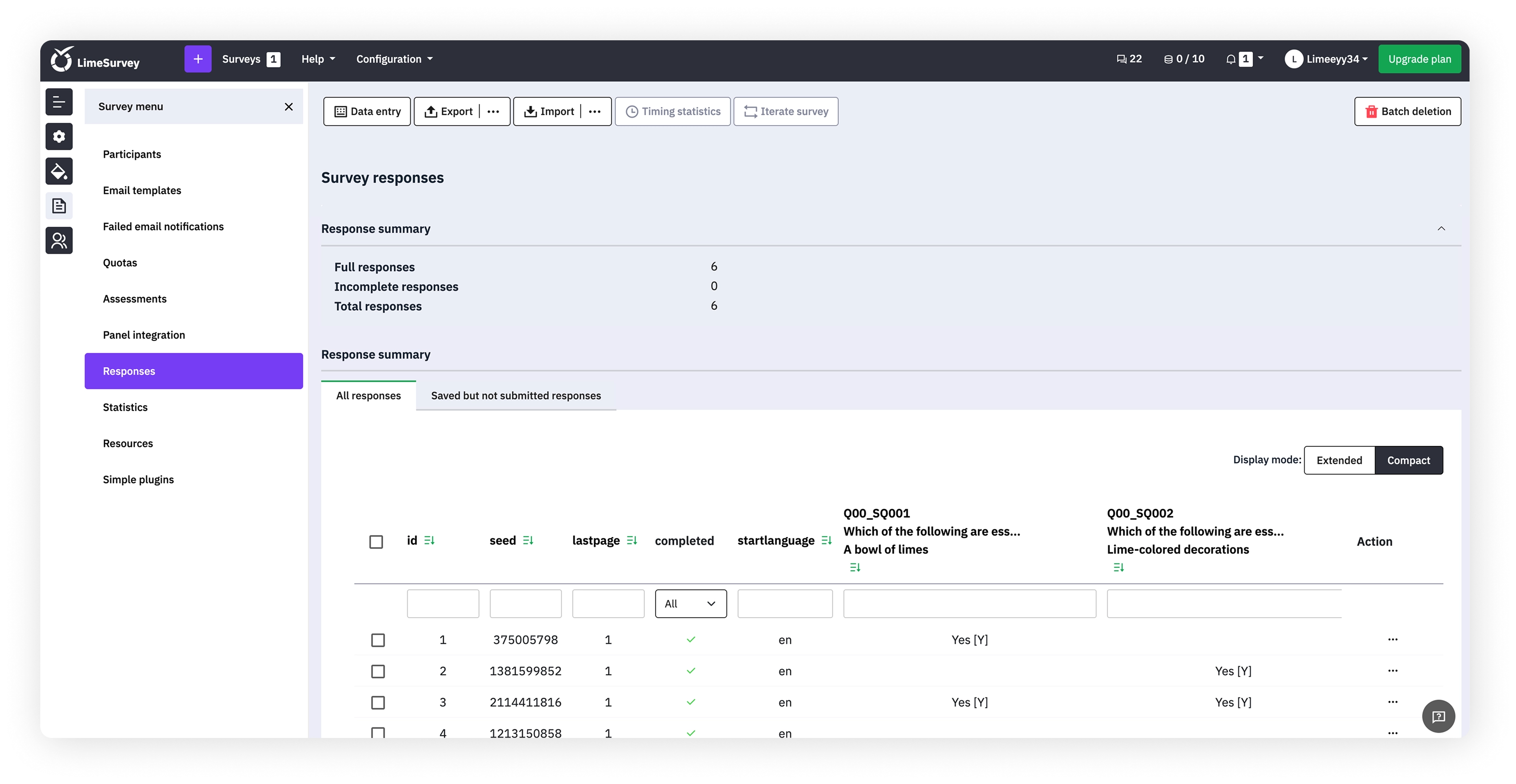The height and width of the screenshot is (784, 1516).
Task: Open the completed filter All dropdown
Action: click(x=690, y=603)
